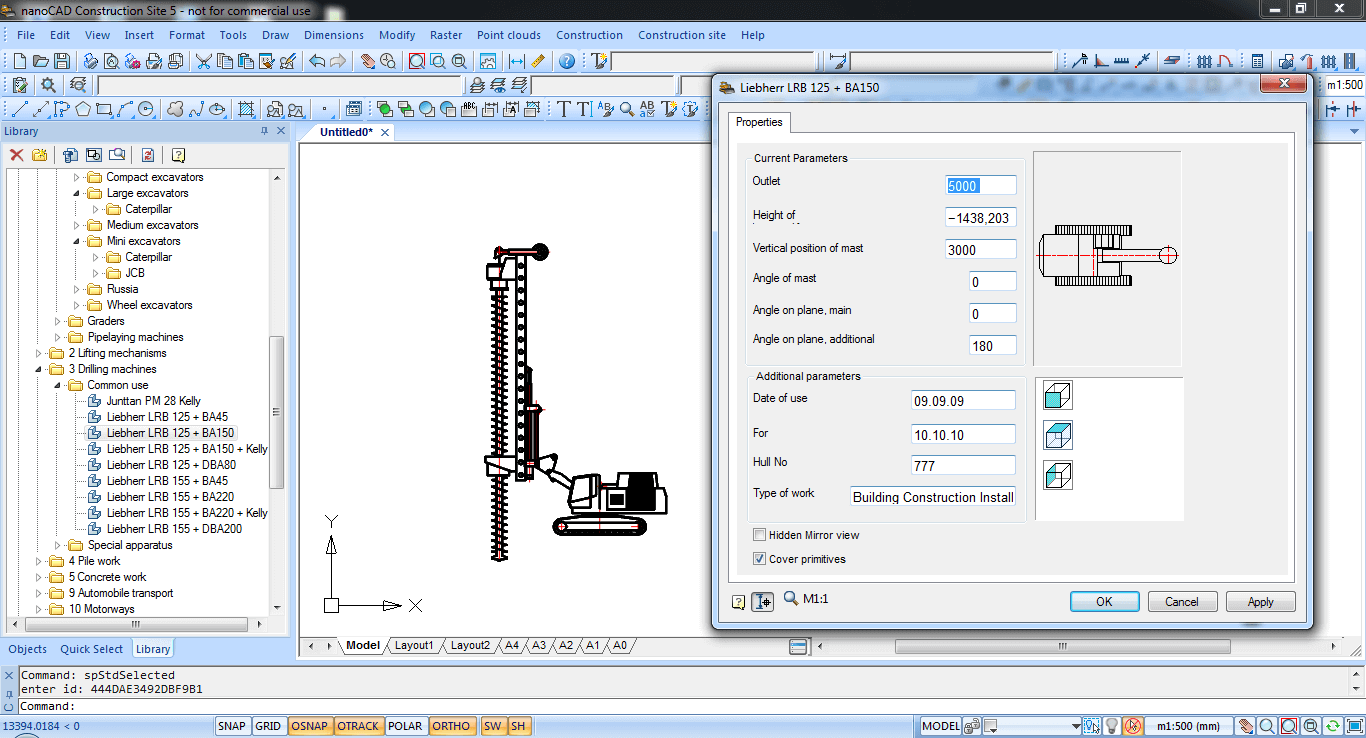Click the Save diskette icon
The image size is (1366, 738).
(x=61, y=61)
